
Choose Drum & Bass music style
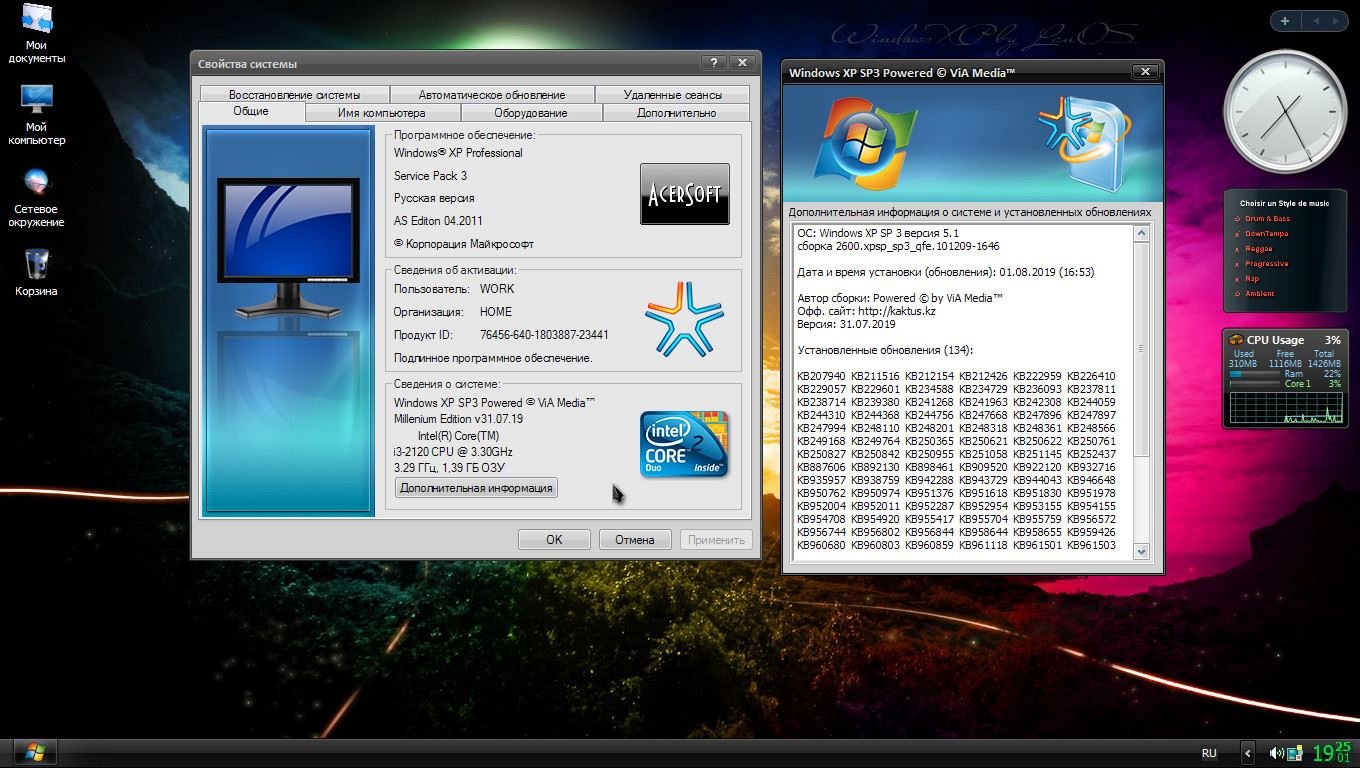pyautogui.click(x=1267, y=219)
